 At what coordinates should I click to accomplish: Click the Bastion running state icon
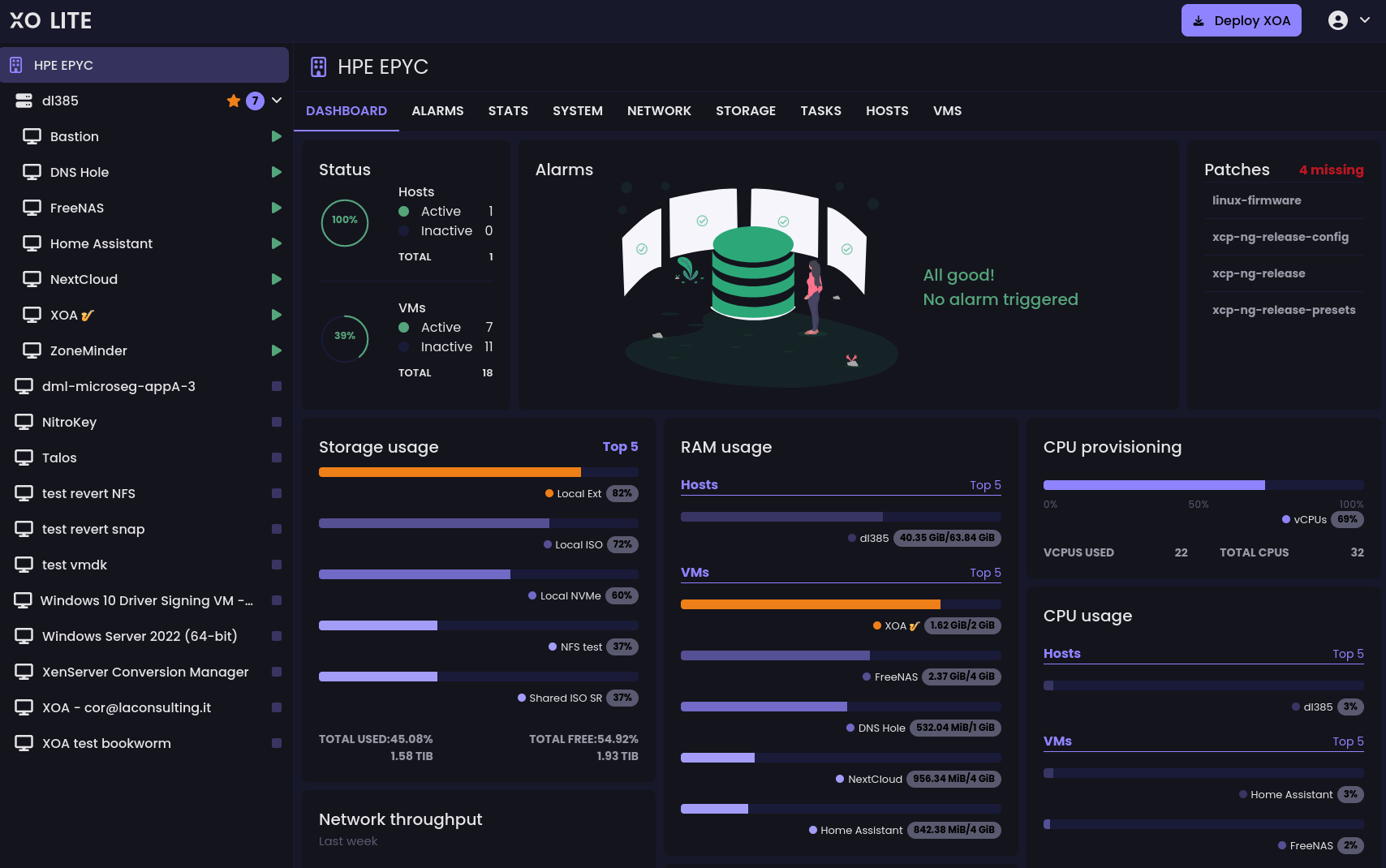pos(277,136)
